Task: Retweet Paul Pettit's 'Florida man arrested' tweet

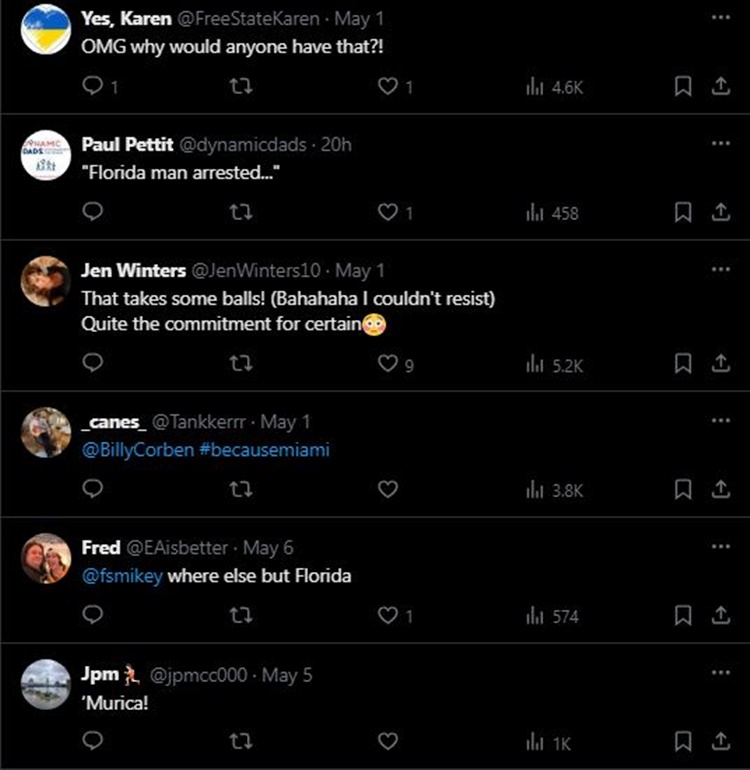Action: pyautogui.click(x=240, y=212)
